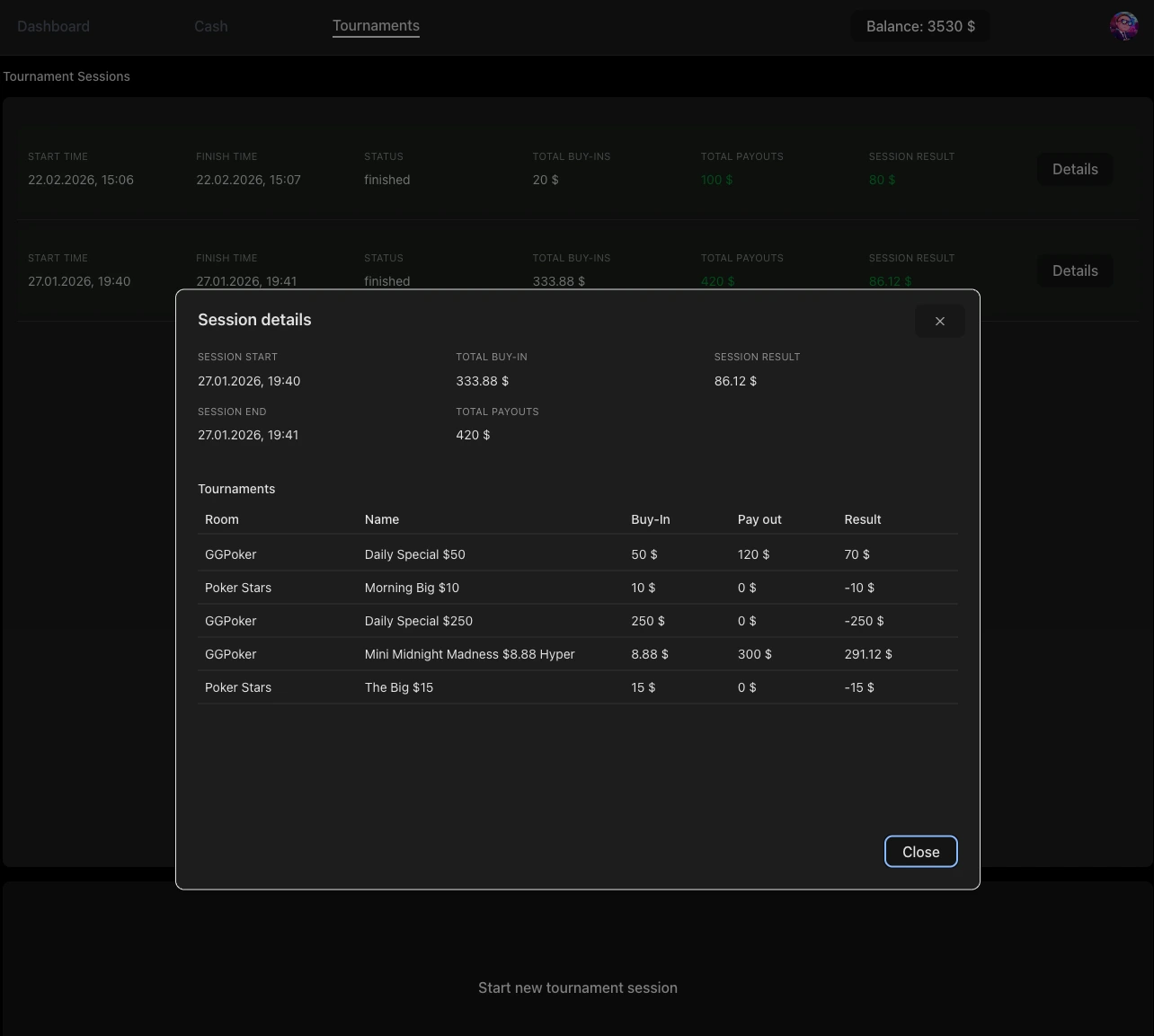Select the Daily Special $50 tournament name
Screen dimensions: 1154x1036
click(x=415, y=554)
